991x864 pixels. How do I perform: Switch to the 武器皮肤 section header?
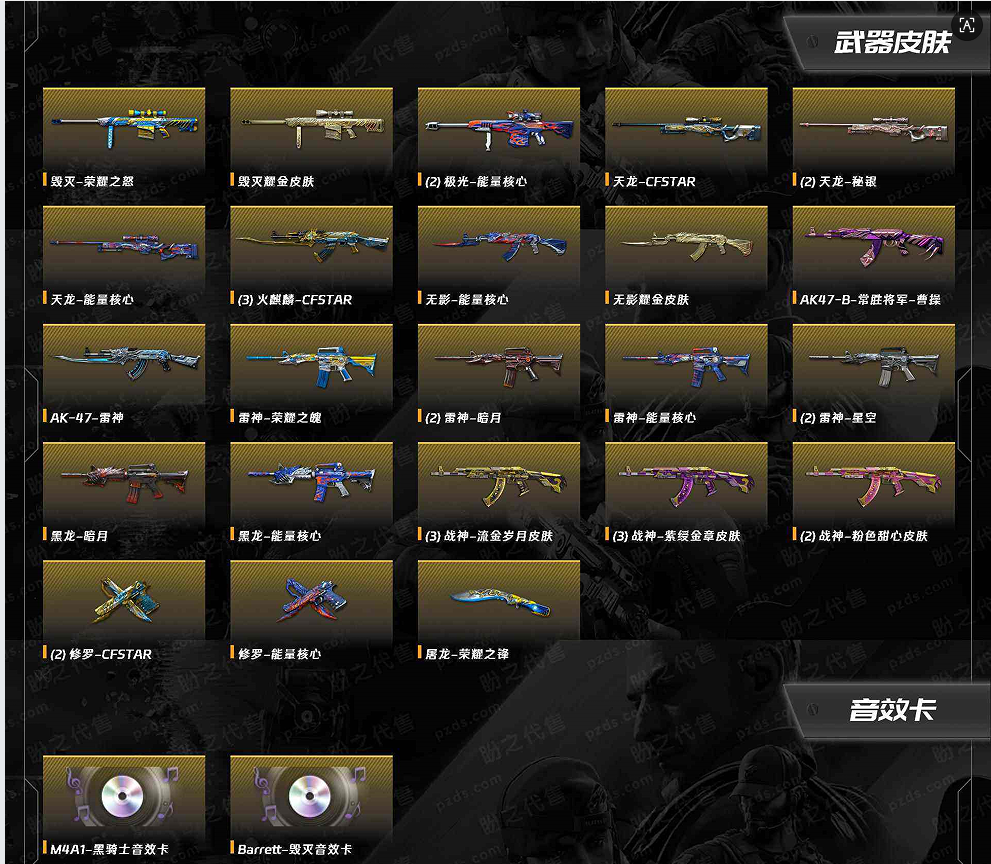tap(891, 42)
